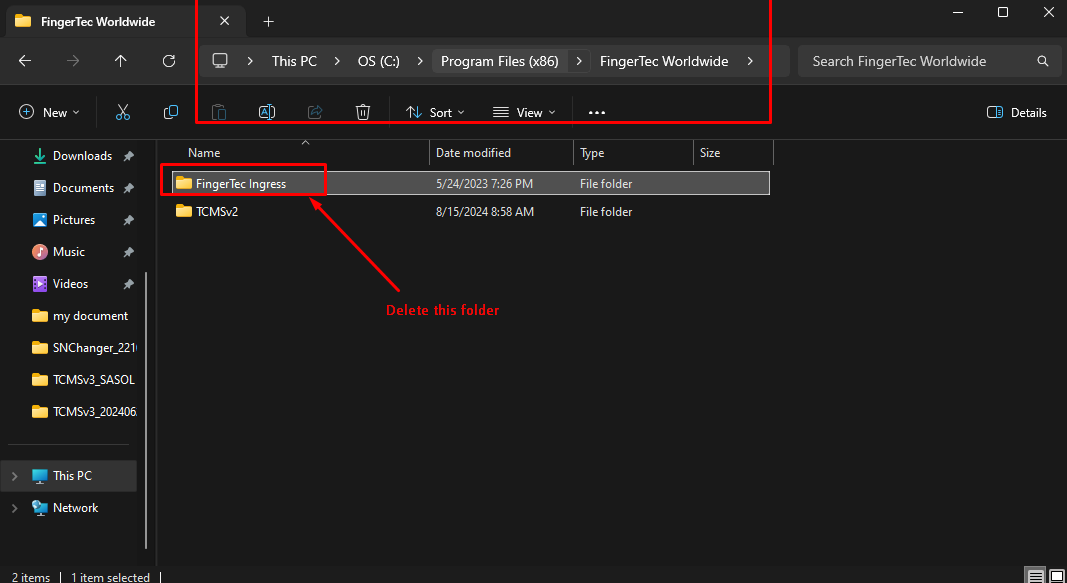
Task: Expand This PC tree node
Action: click(x=15, y=476)
